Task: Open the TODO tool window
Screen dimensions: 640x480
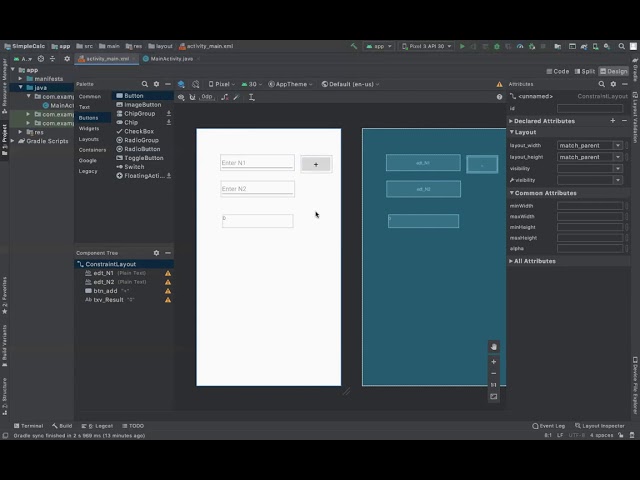Action: pos(133,426)
